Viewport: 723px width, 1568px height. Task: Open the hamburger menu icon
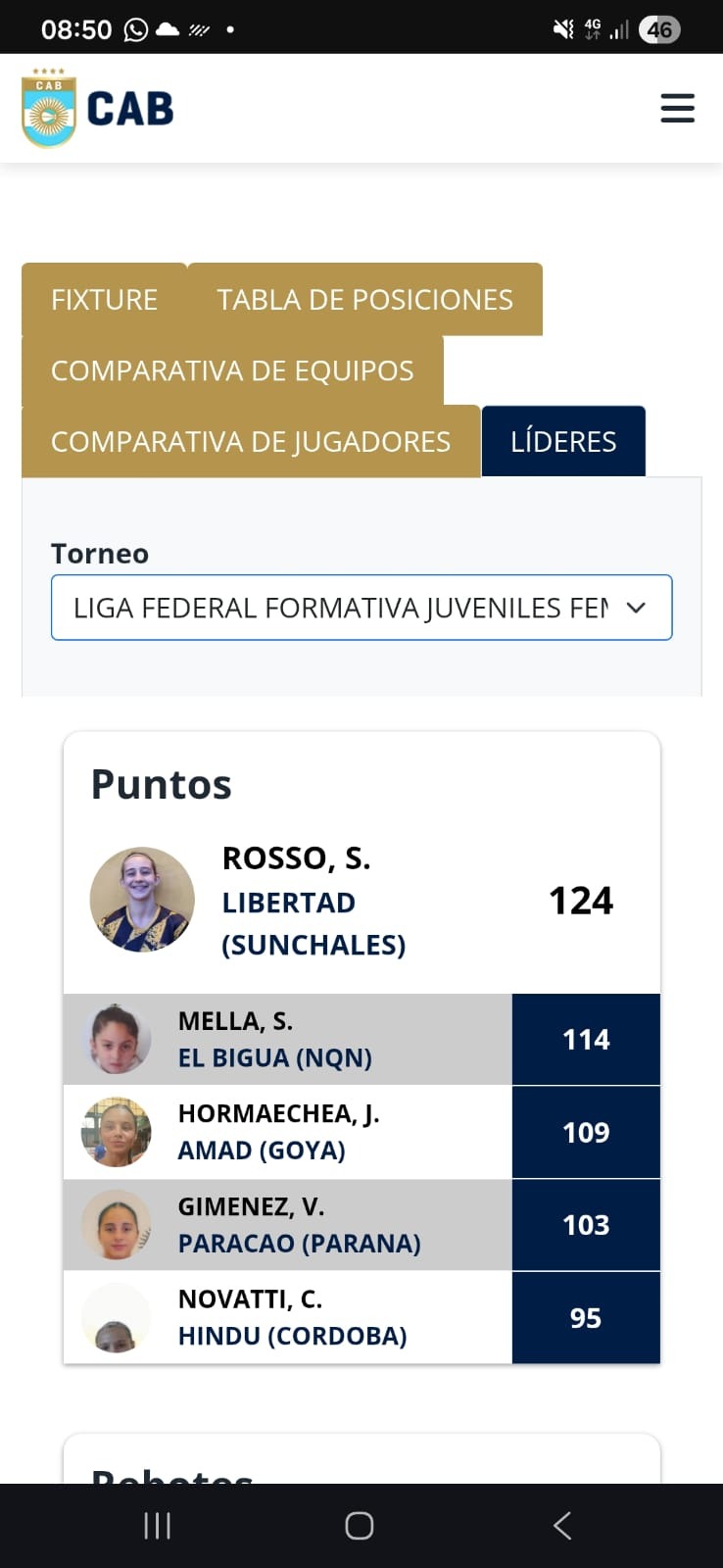[x=677, y=108]
